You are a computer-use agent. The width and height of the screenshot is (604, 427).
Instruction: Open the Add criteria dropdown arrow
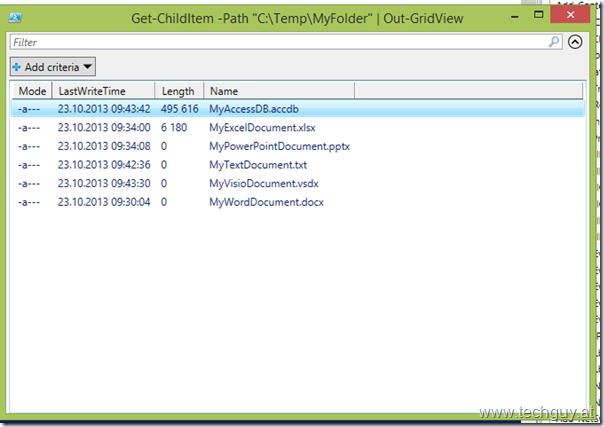coord(88,66)
